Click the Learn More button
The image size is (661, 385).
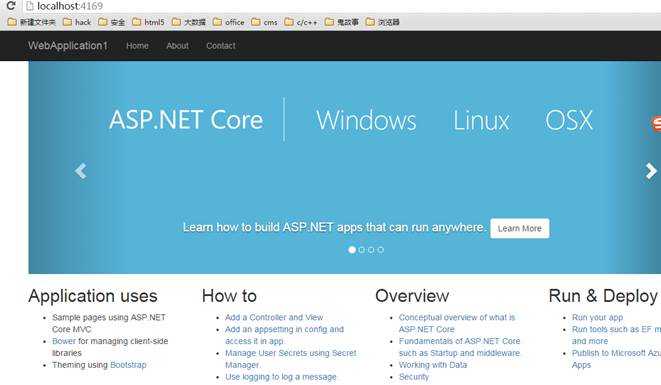(x=520, y=228)
